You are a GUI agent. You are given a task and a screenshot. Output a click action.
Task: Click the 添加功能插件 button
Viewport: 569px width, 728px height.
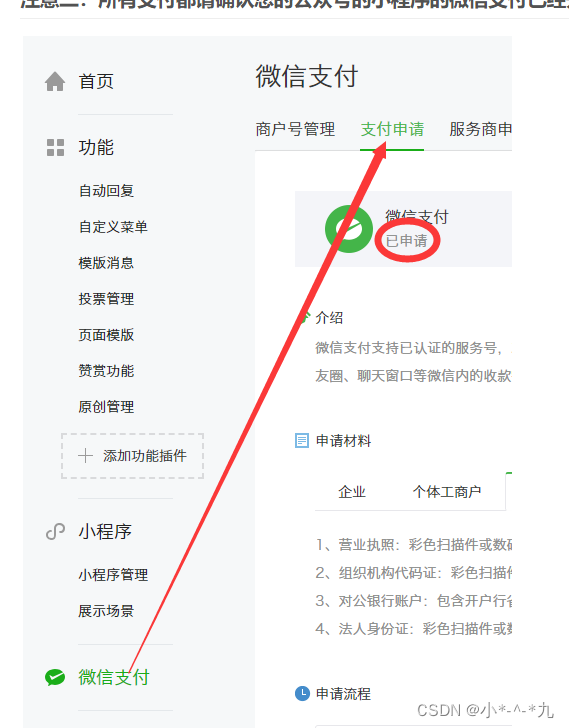(132, 456)
